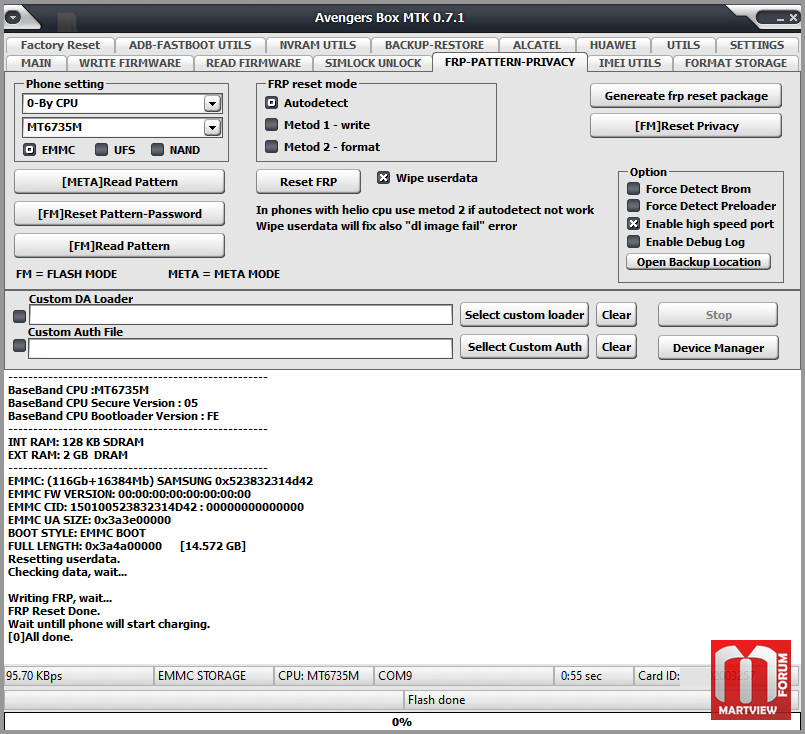
Task: Select NAND storage type radio
Action: (157, 150)
